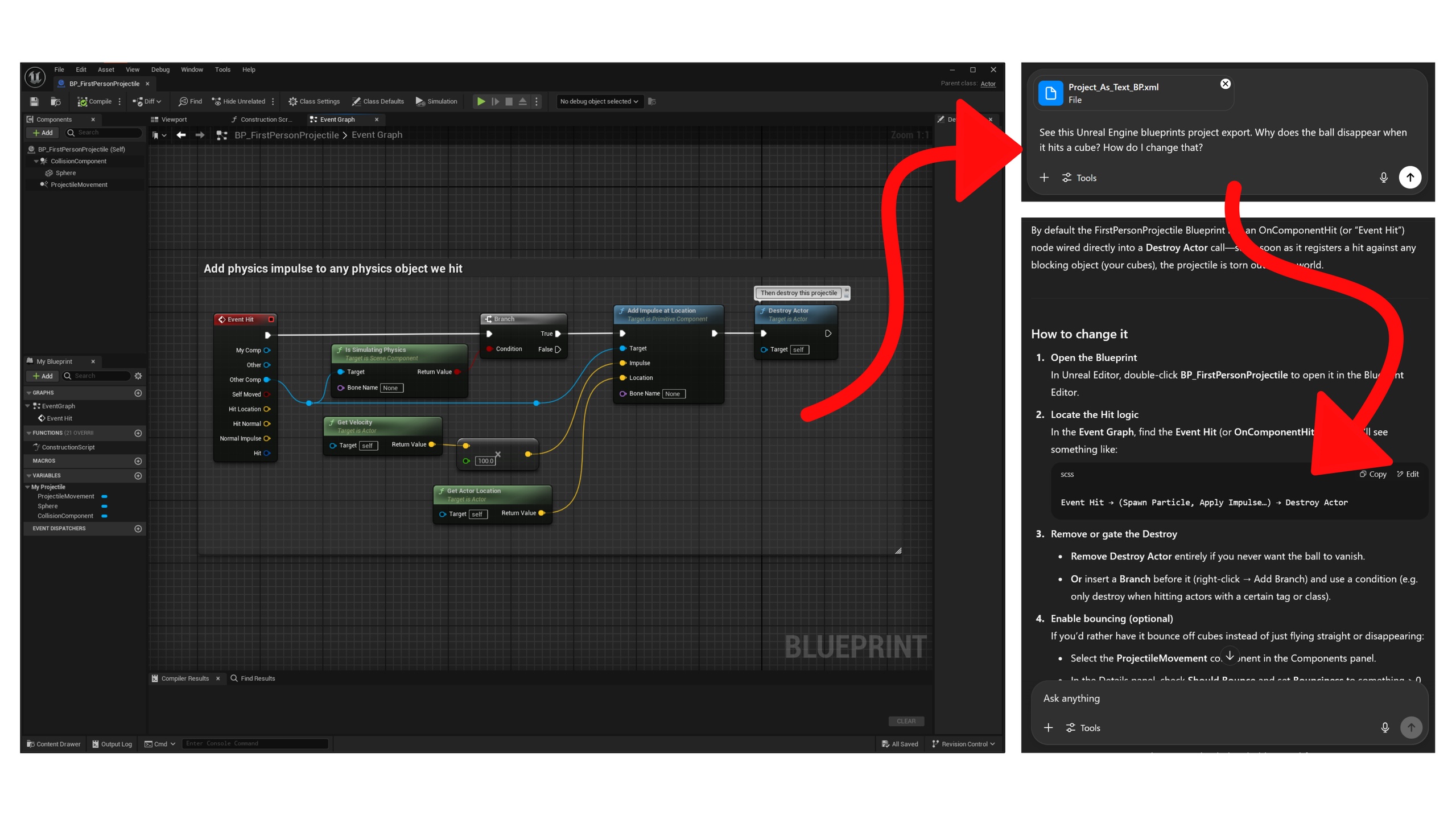Open the Debug menu
This screenshot has height=819, width=1456.
tap(160, 69)
